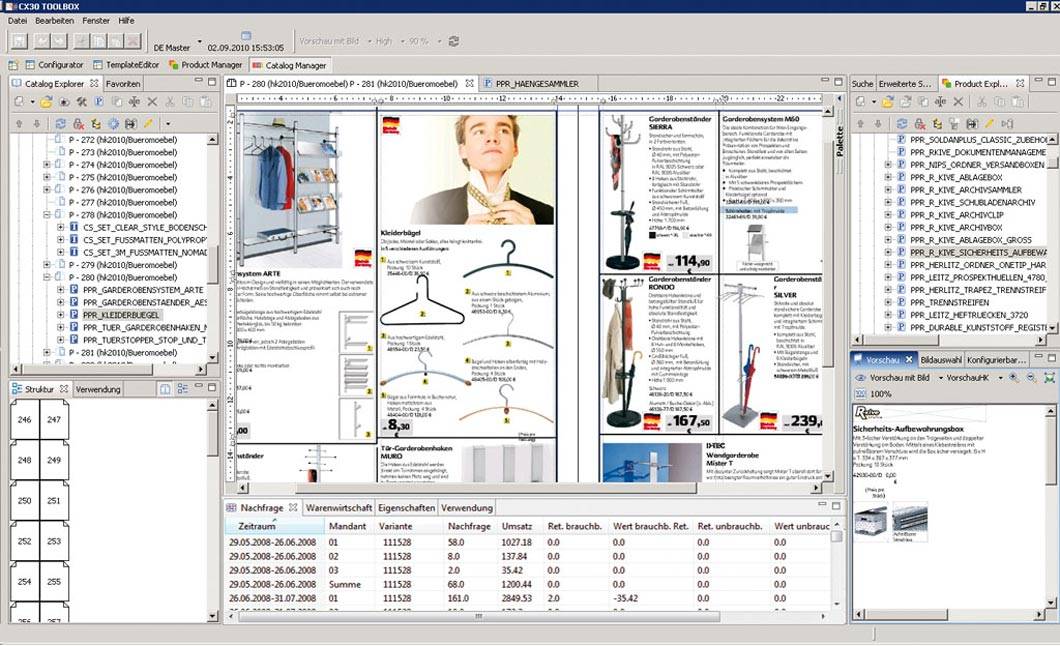
Task: Click the Nachfrage table horizontal scrollbar
Action: click(x=527, y=616)
